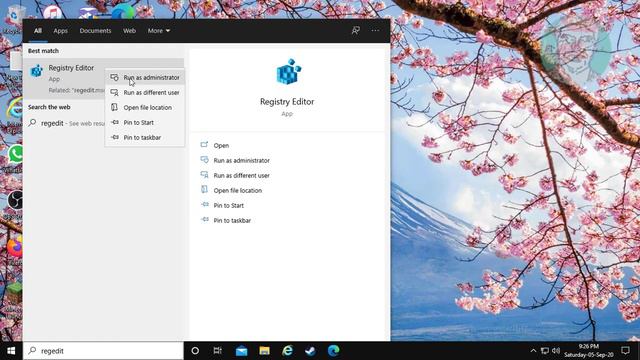640x360 pixels.
Task: Click the web search magnifier icon
Action: point(32,123)
